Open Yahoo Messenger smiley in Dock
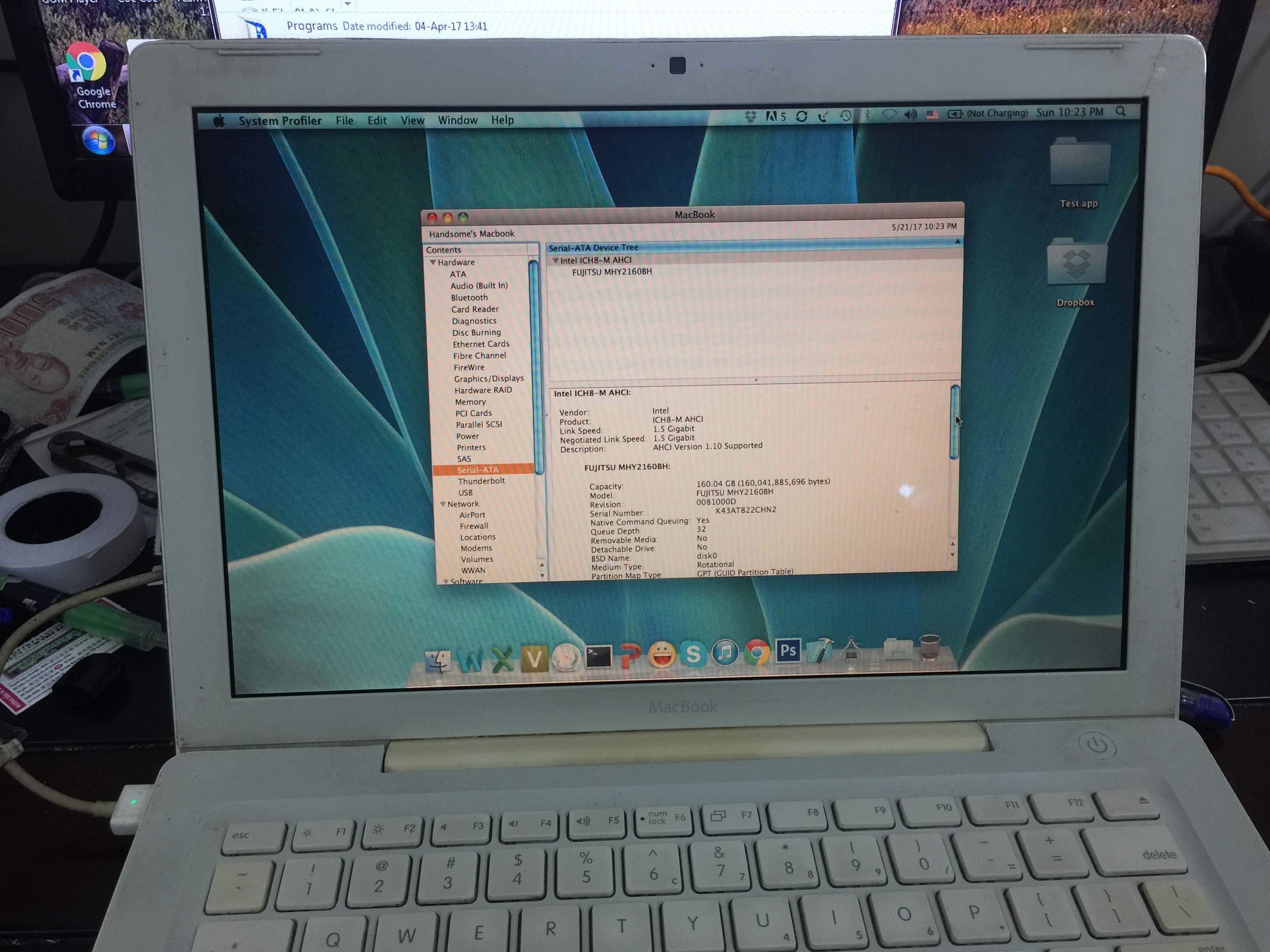The width and height of the screenshot is (1270, 952). pos(661,655)
